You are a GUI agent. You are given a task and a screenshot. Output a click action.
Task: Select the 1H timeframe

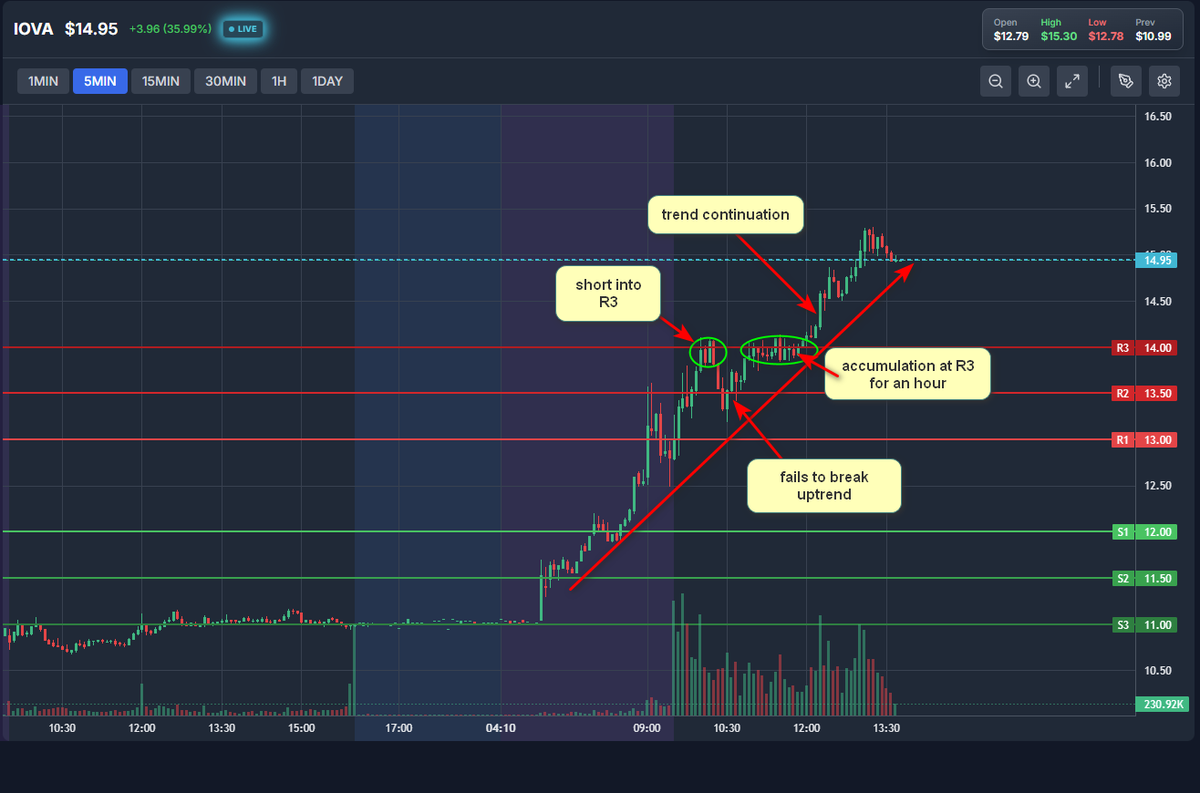279,81
